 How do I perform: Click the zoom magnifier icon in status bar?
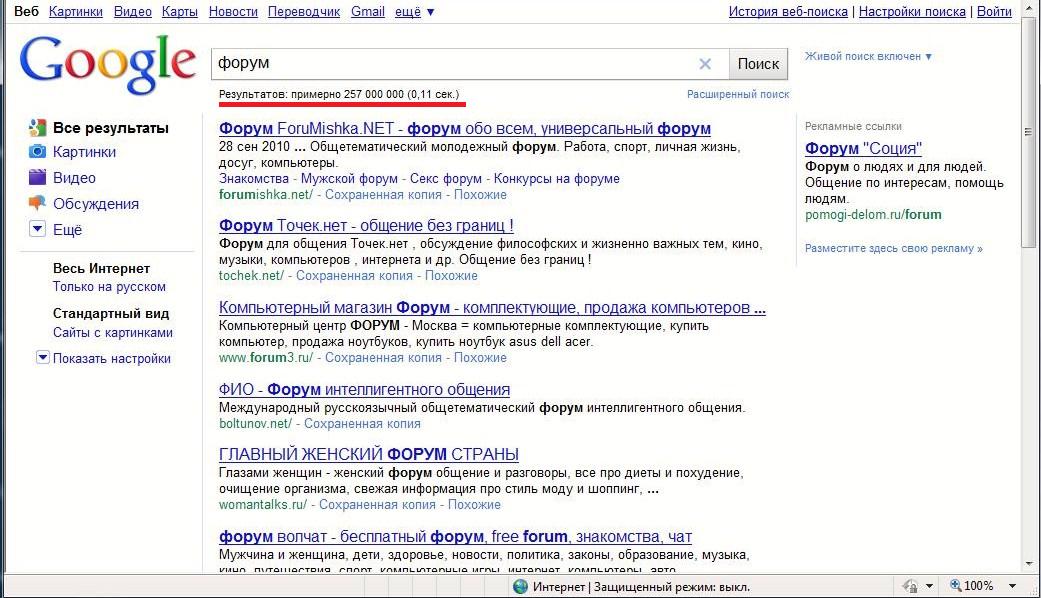coord(955,585)
